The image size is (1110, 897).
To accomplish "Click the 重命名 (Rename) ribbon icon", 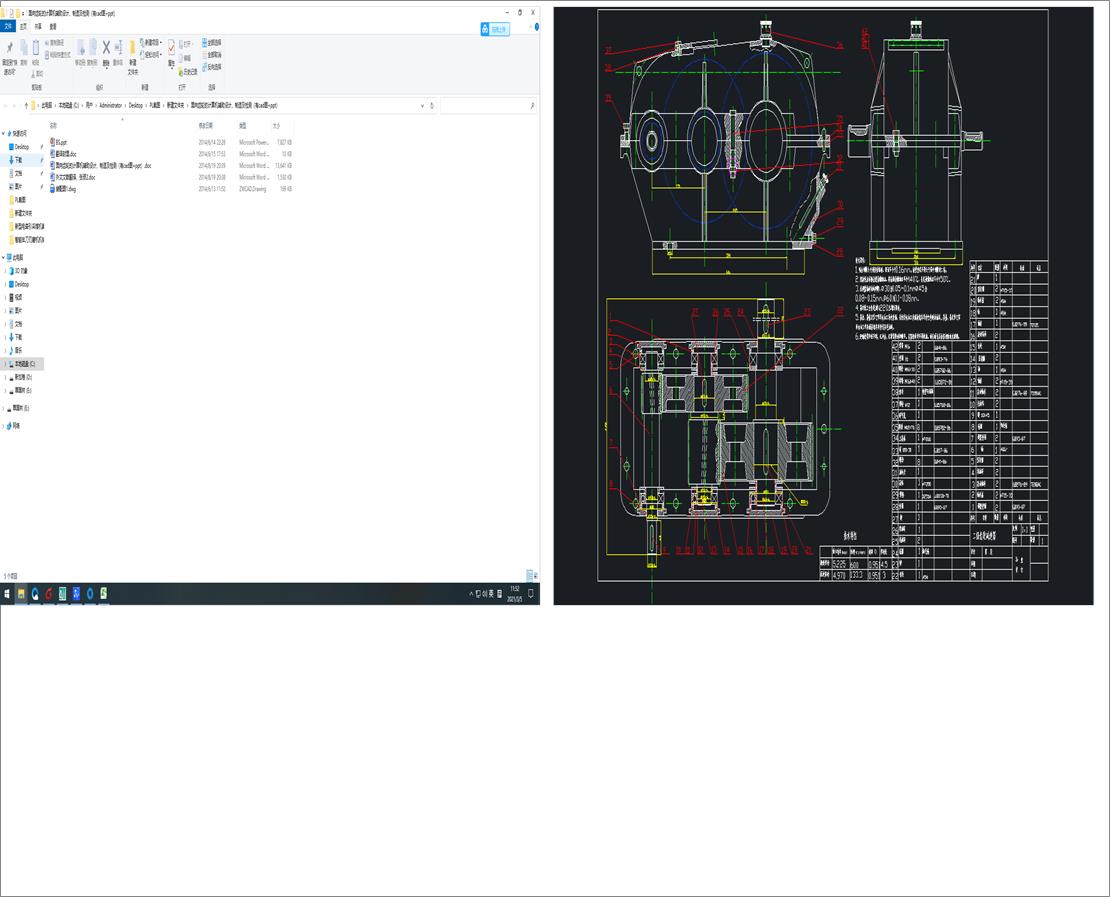I will coord(119,49).
